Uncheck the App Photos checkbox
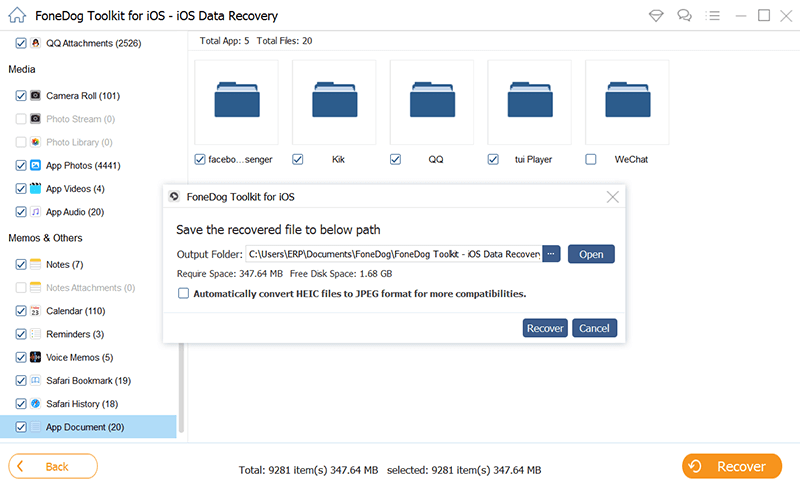 21,165
